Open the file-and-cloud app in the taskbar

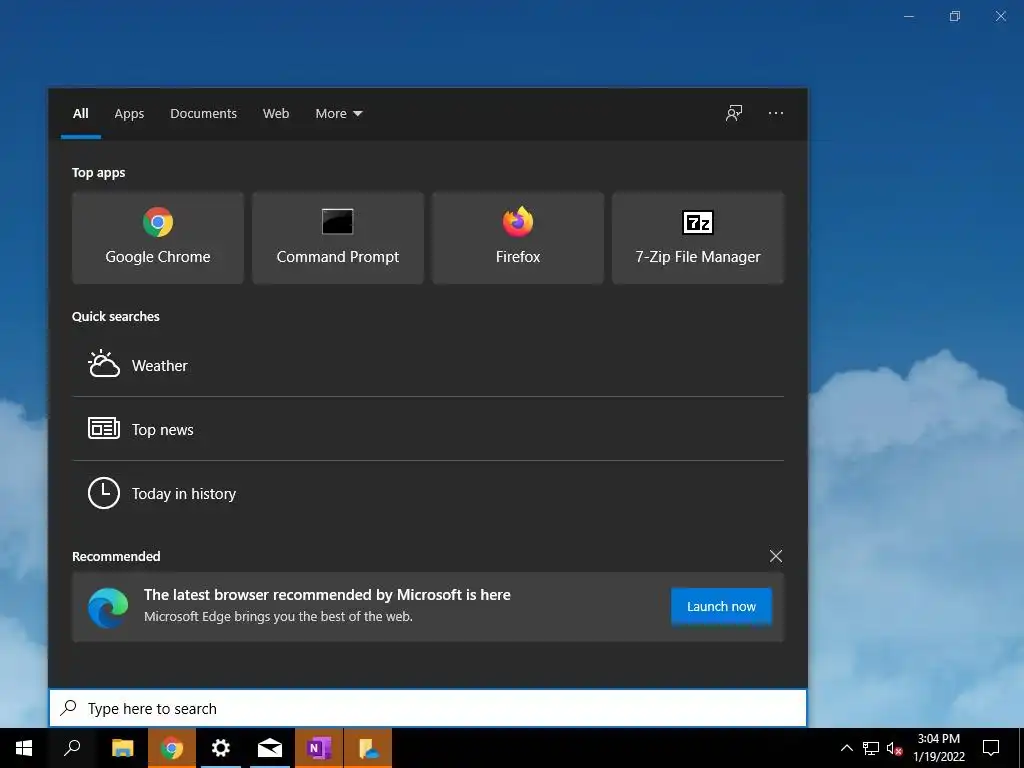(x=368, y=748)
